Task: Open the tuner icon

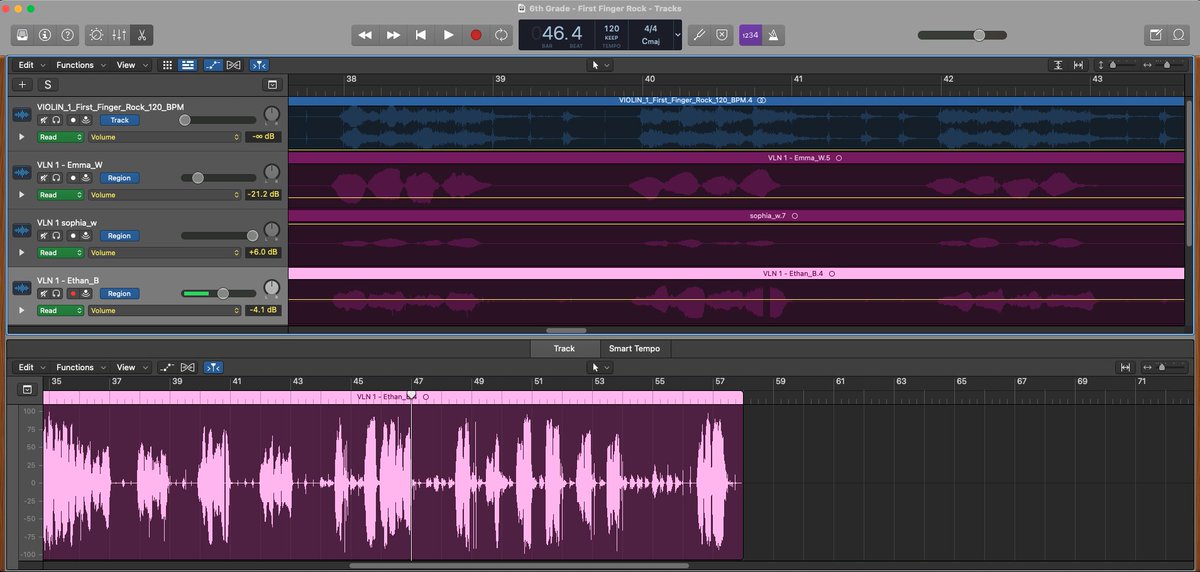Action: click(700, 34)
